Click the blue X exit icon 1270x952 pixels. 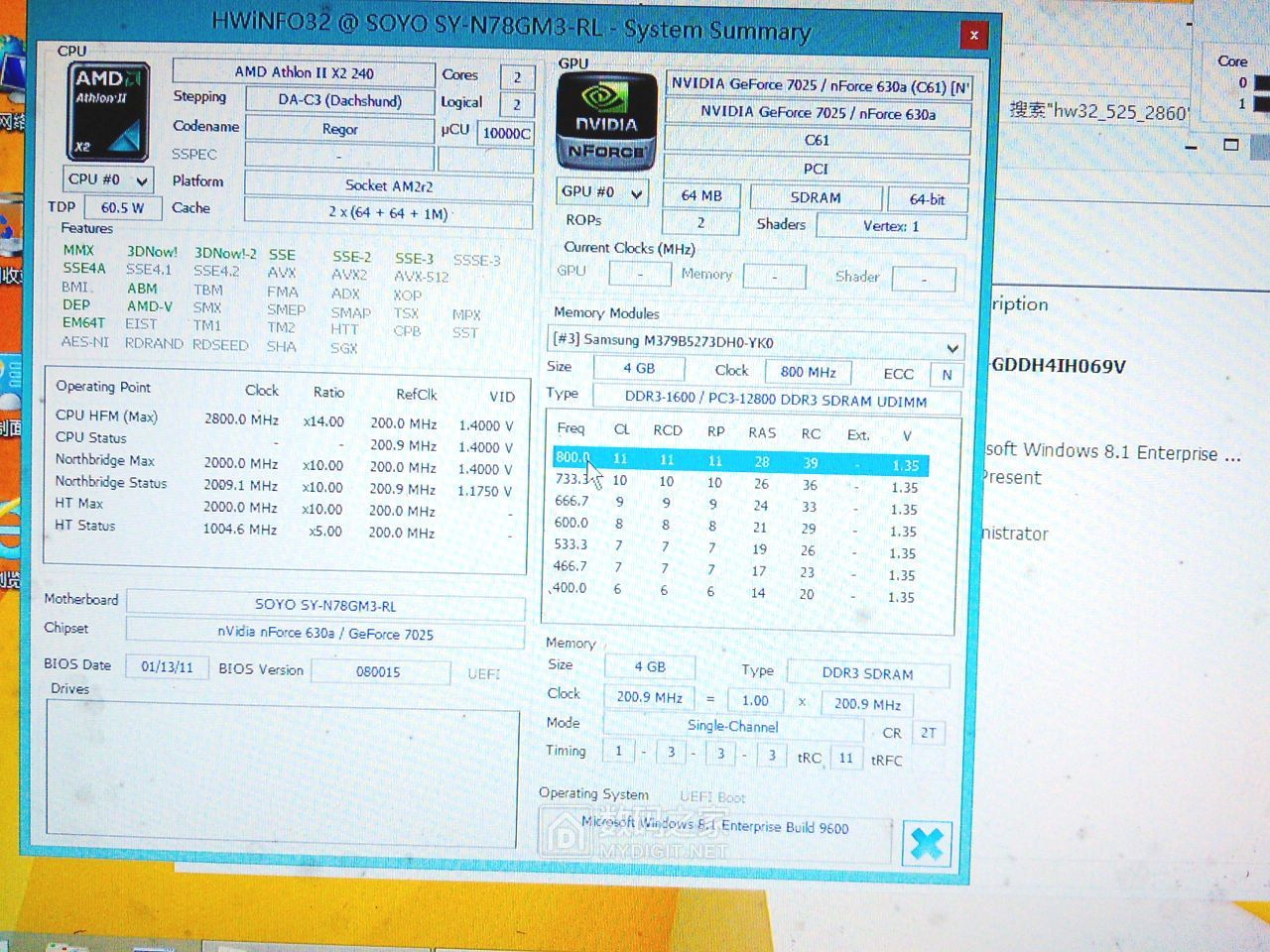click(x=926, y=842)
